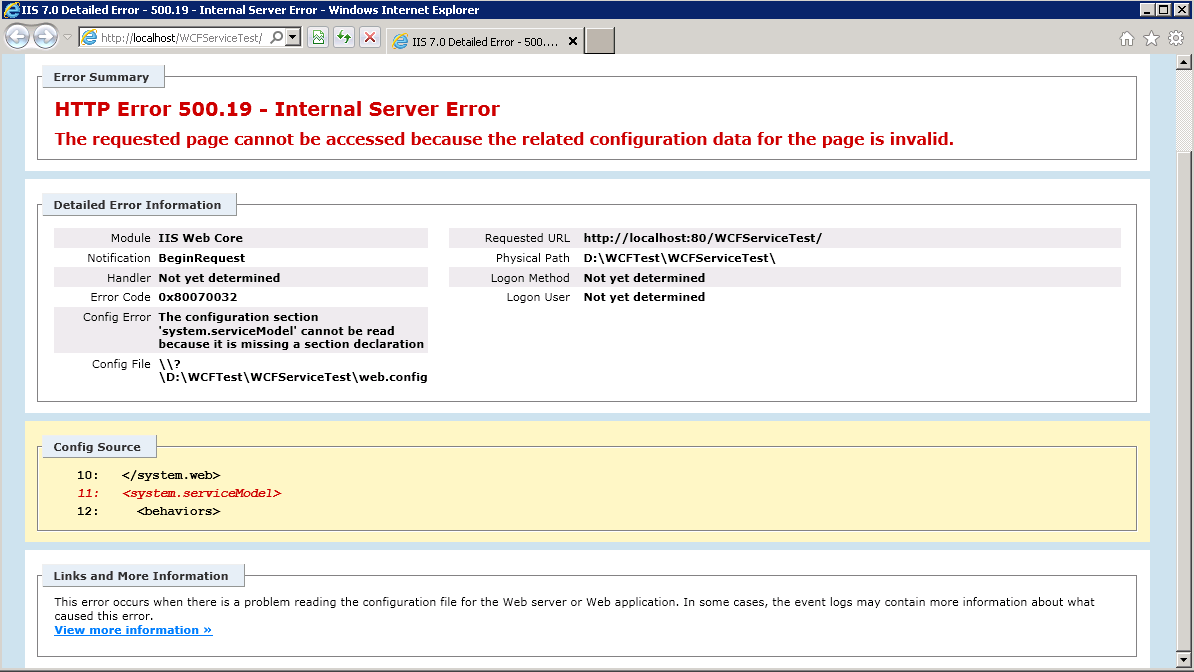Click the red Stop loading icon
Screen dimensions: 1194x672
click(x=370, y=37)
